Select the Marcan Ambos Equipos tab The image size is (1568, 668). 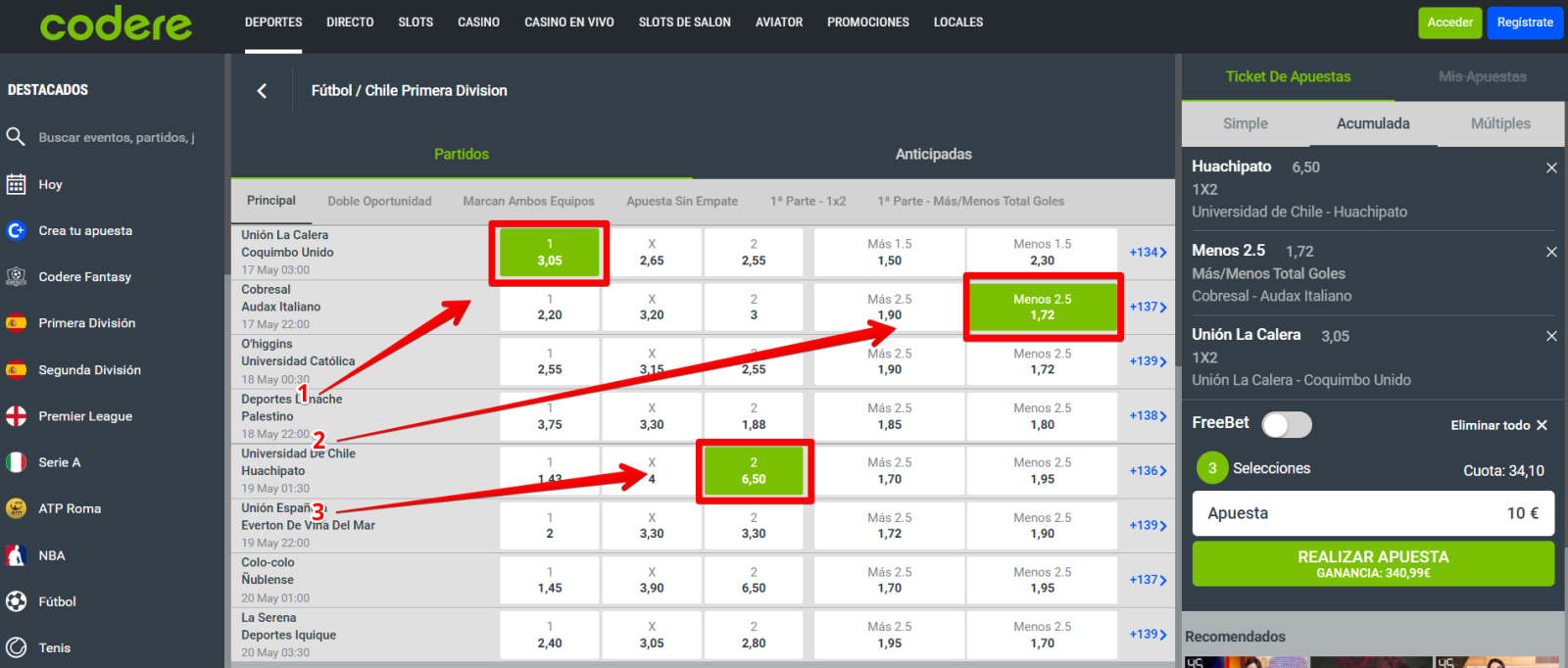[528, 201]
